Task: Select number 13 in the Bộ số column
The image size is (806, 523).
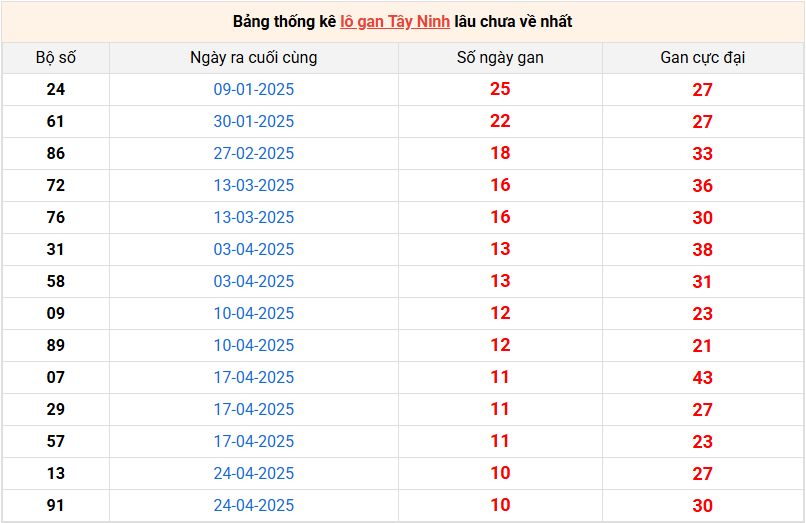Action: point(56,473)
